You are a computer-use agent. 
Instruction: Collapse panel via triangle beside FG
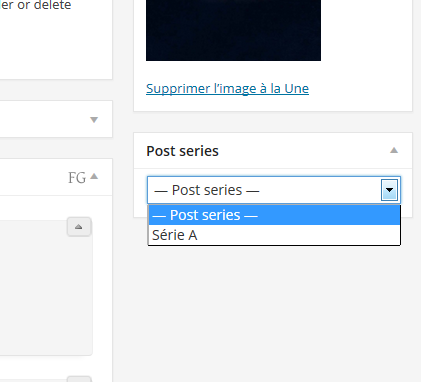pos(94,176)
